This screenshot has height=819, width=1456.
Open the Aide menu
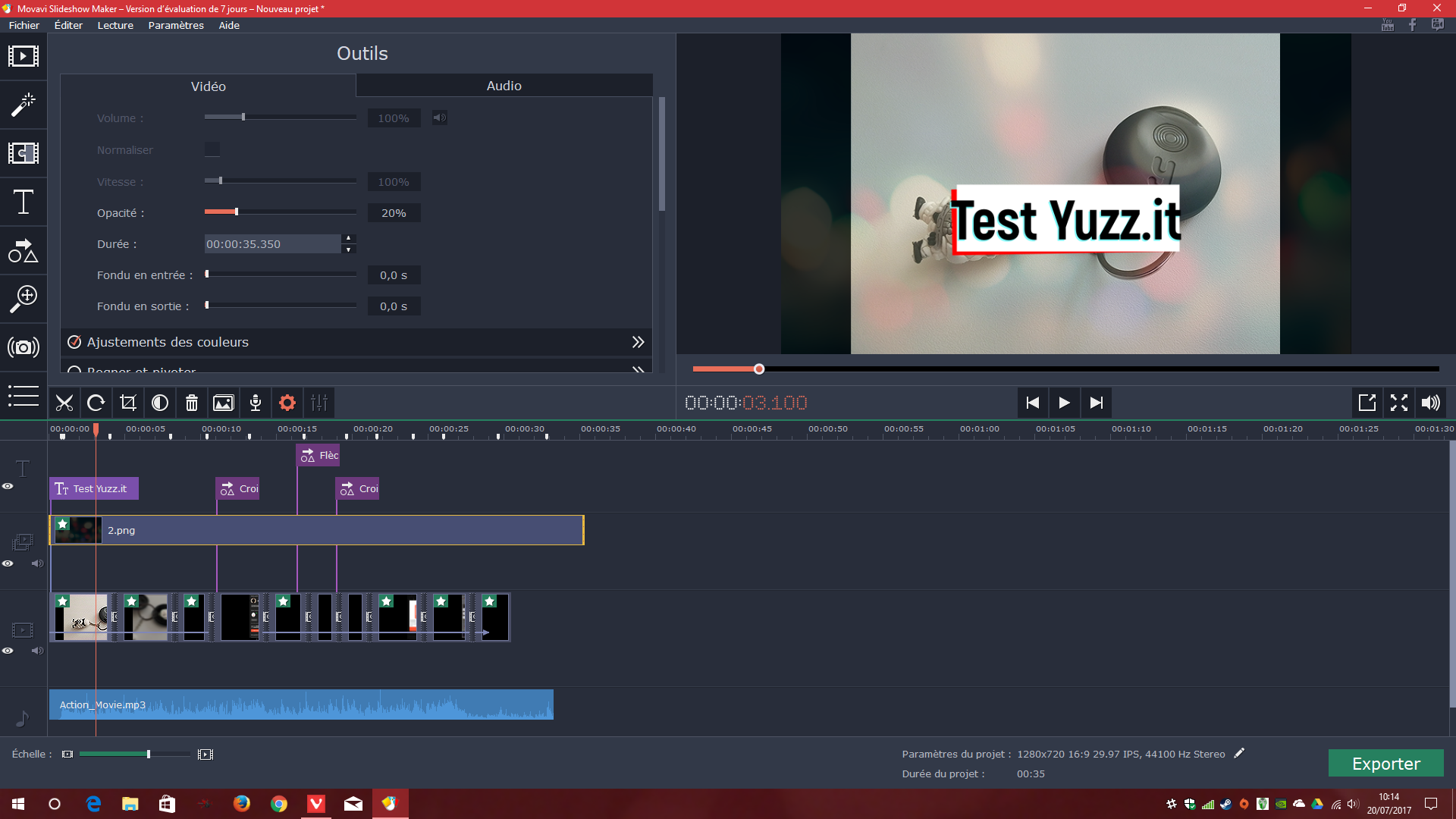pyautogui.click(x=229, y=25)
